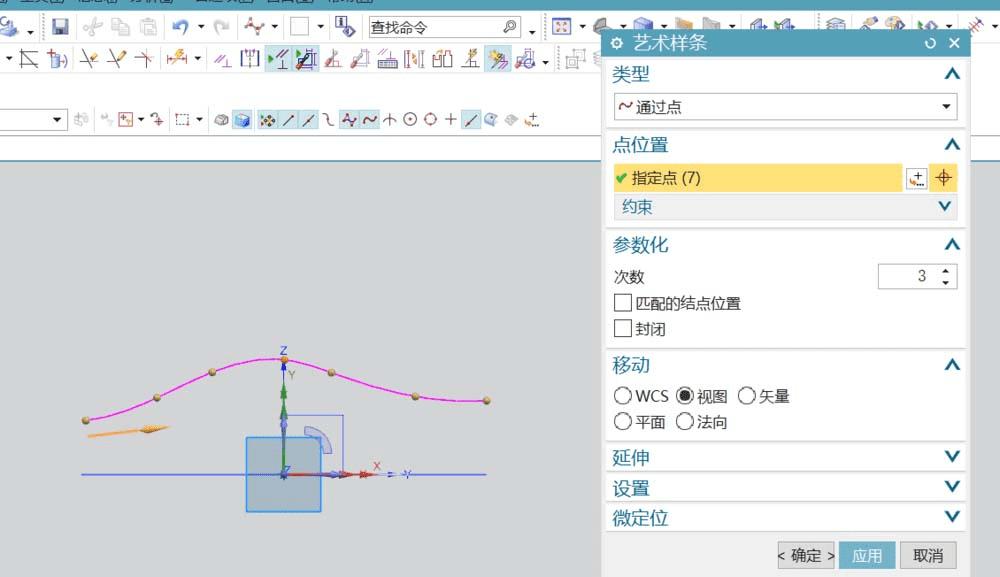
Task: Click the Fit view icon
Action: tap(561, 27)
